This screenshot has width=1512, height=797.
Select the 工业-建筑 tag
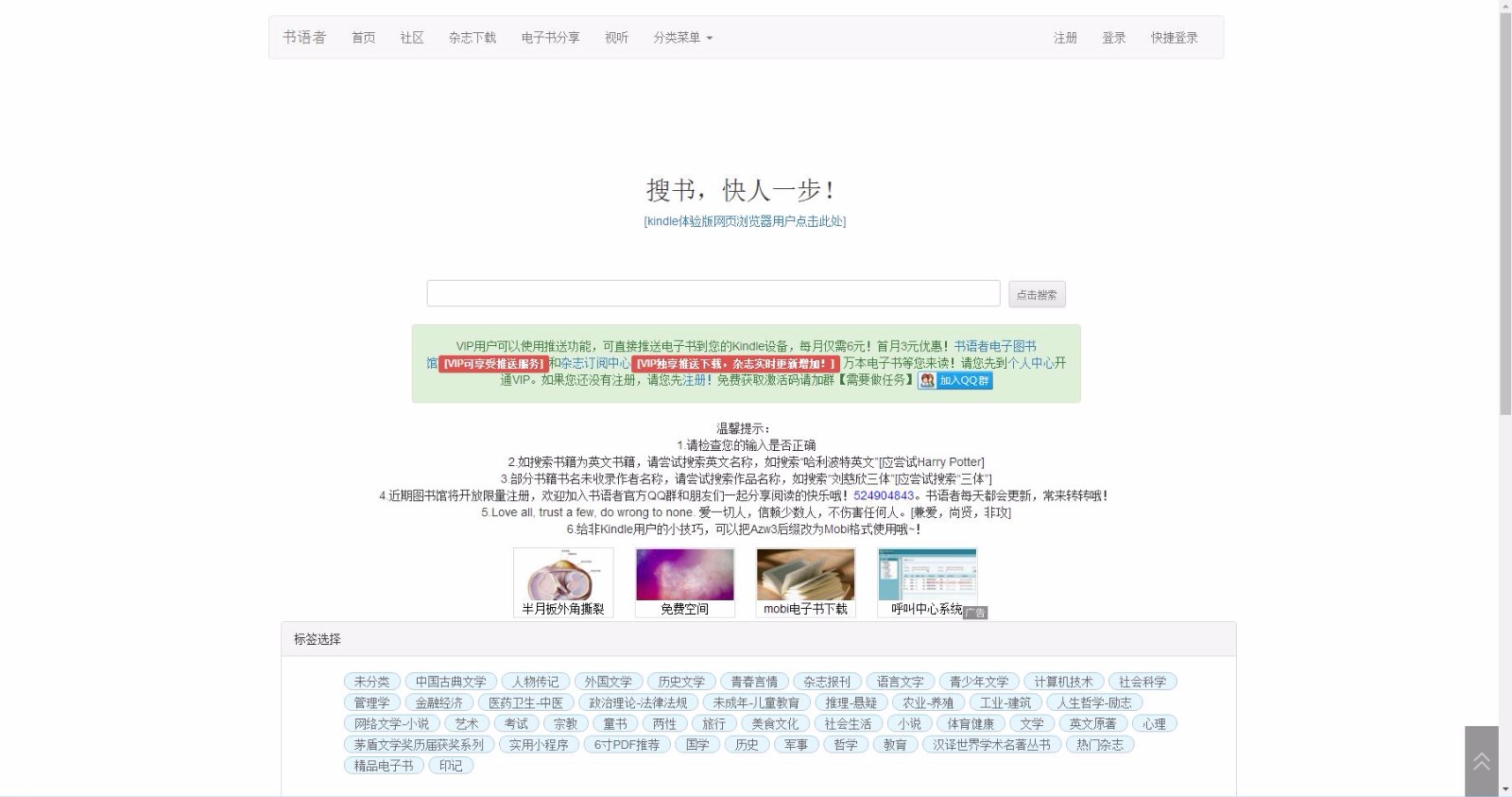pyautogui.click(x=1006, y=702)
